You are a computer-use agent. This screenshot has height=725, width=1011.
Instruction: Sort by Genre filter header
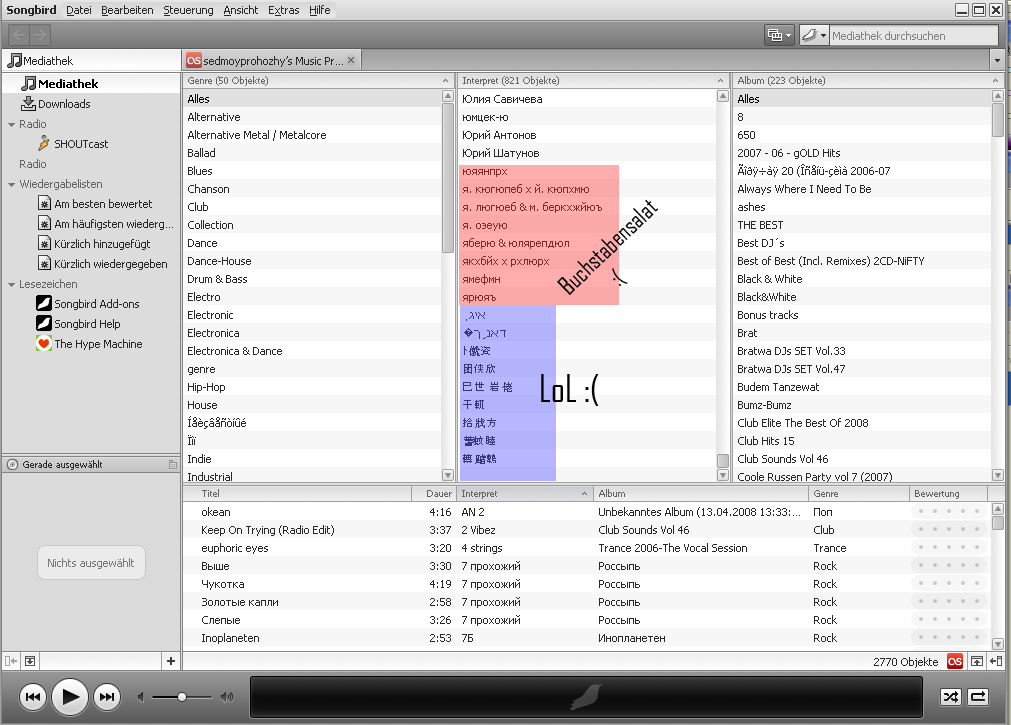(318, 81)
